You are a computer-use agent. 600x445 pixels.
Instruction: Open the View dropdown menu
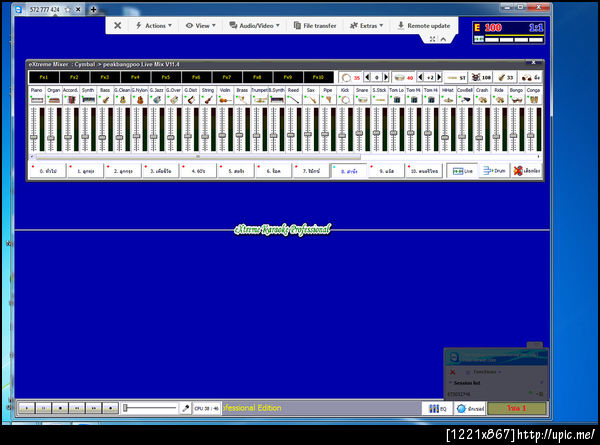point(201,26)
